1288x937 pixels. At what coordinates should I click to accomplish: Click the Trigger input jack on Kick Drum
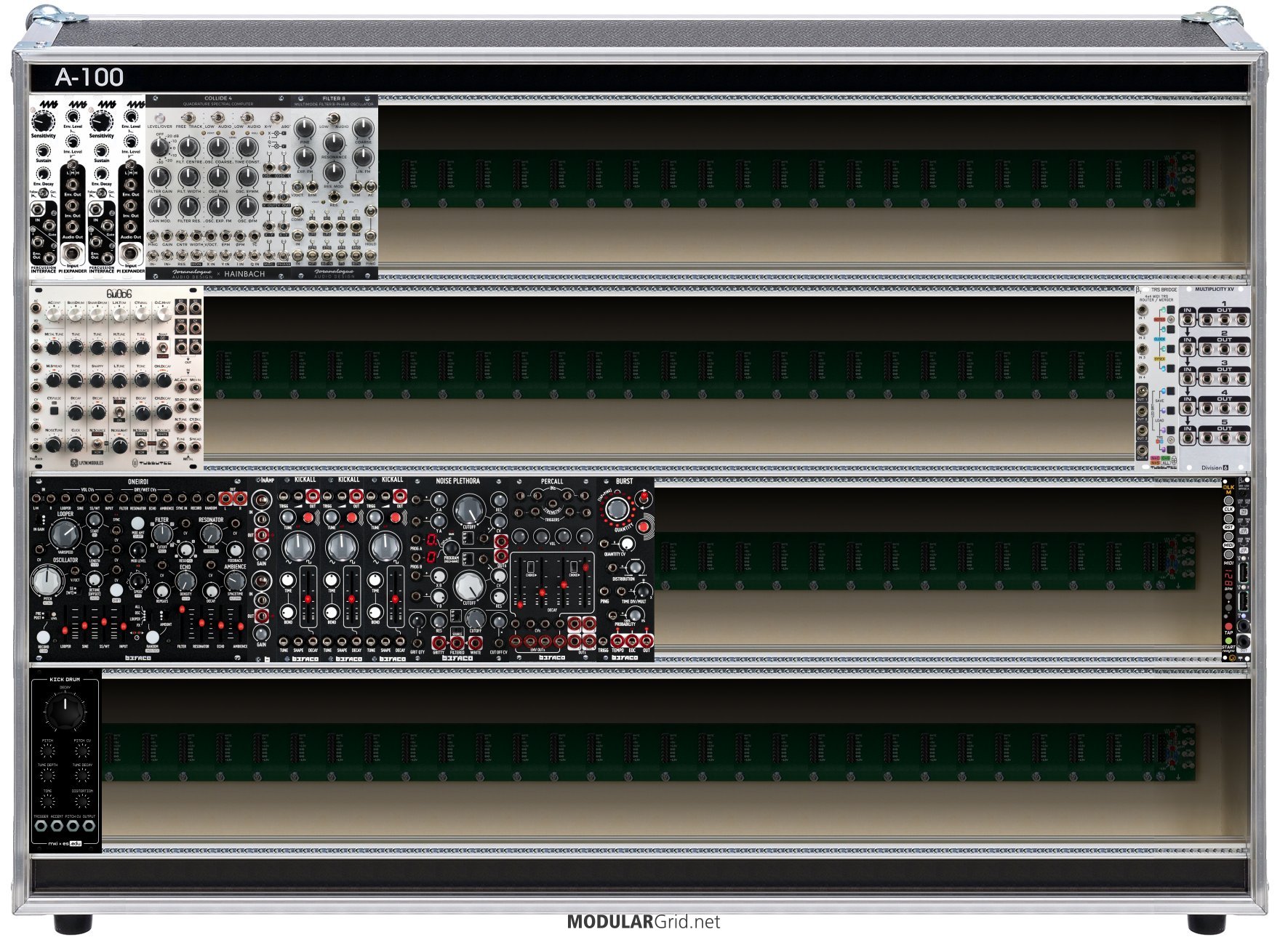point(41,827)
